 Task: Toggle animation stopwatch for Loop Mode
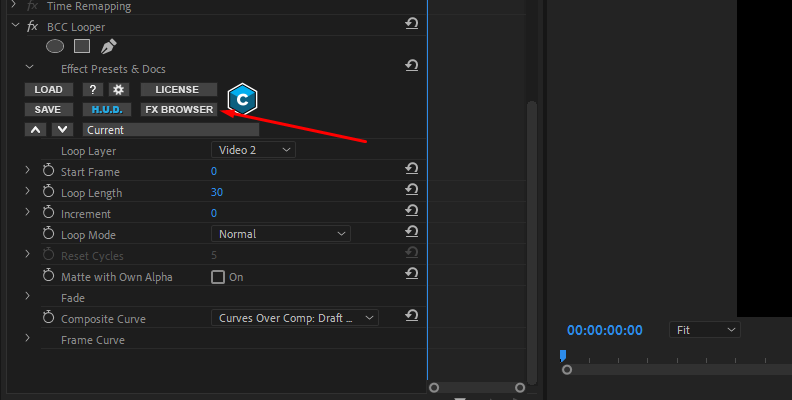pyautogui.click(x=48, y=233)
